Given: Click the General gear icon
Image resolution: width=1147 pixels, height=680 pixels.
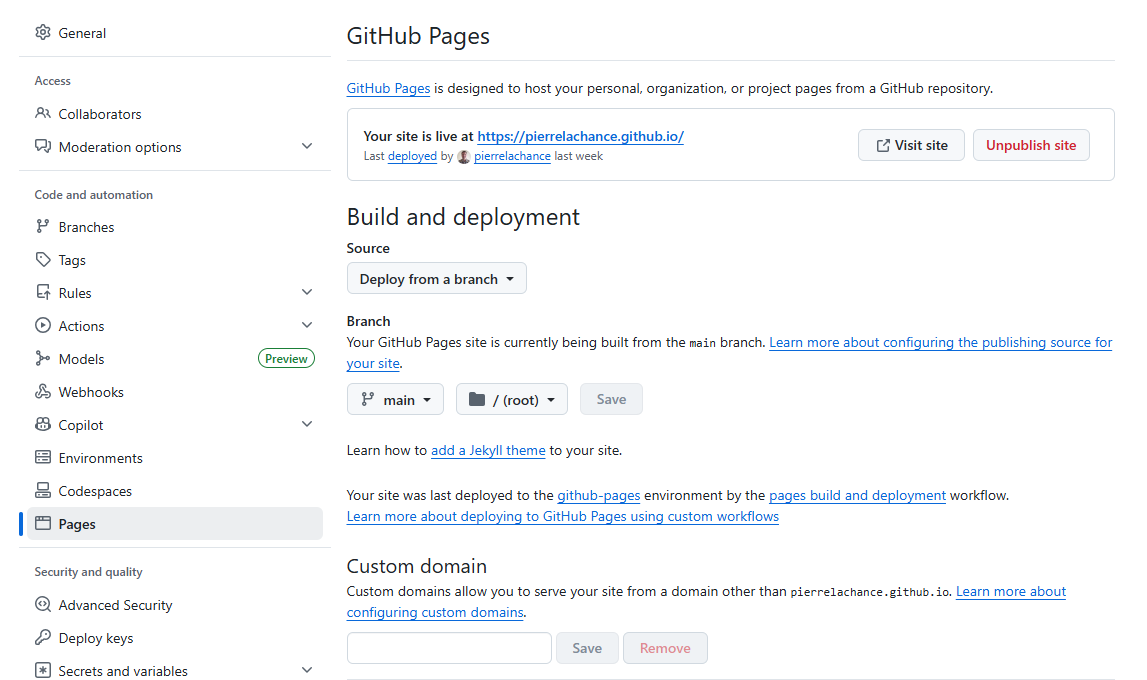Looking at the screenshot, I should coord(43,32).
